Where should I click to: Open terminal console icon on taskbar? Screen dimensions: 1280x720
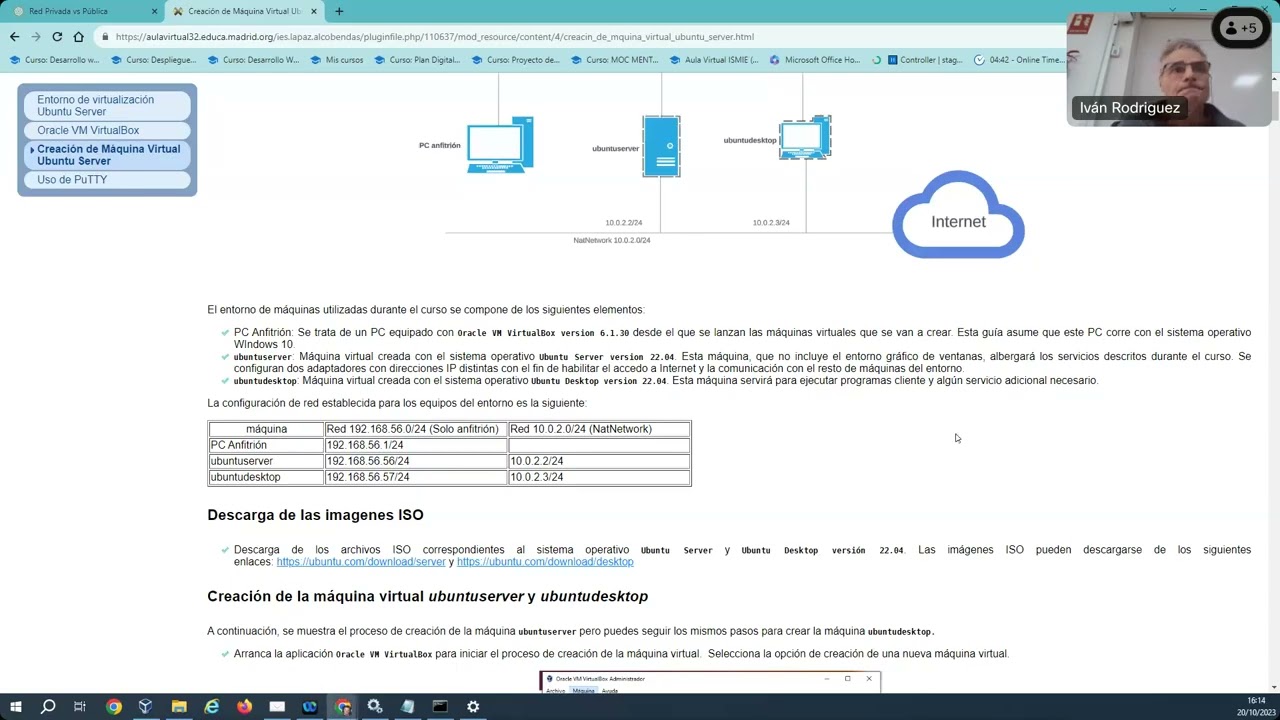pyautogui.click(x=440, y=707)
